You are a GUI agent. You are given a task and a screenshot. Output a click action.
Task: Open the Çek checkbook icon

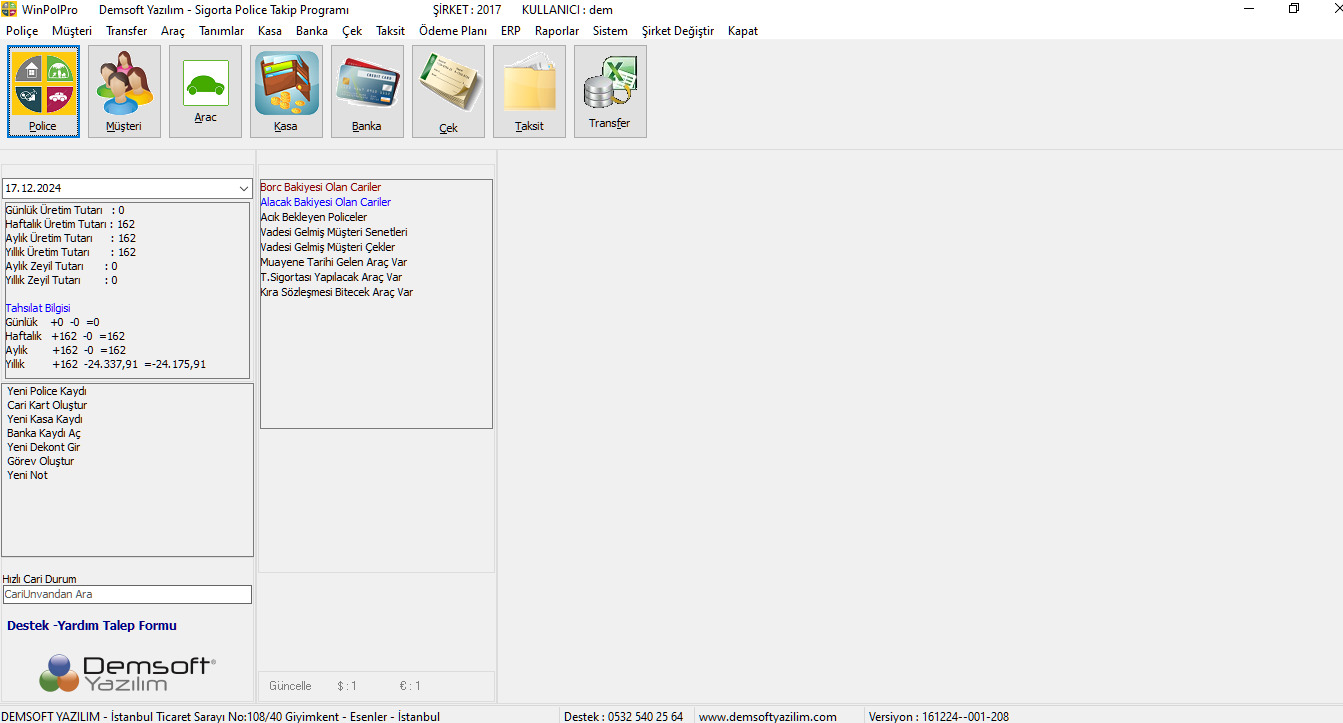448,91
